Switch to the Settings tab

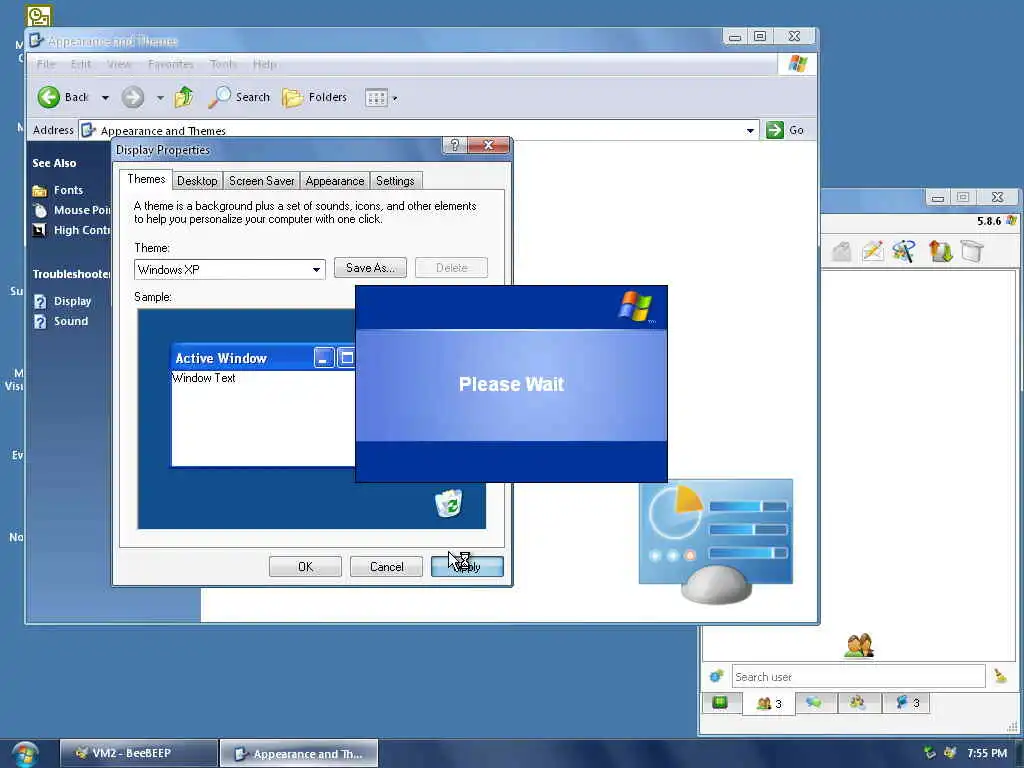395,181
